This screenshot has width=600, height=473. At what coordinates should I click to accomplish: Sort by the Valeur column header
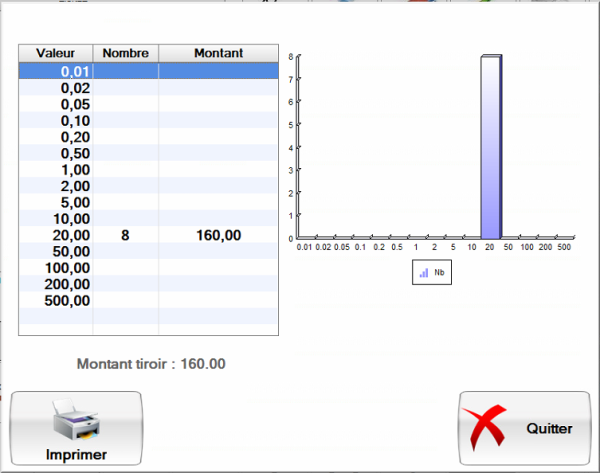point(56,53)
